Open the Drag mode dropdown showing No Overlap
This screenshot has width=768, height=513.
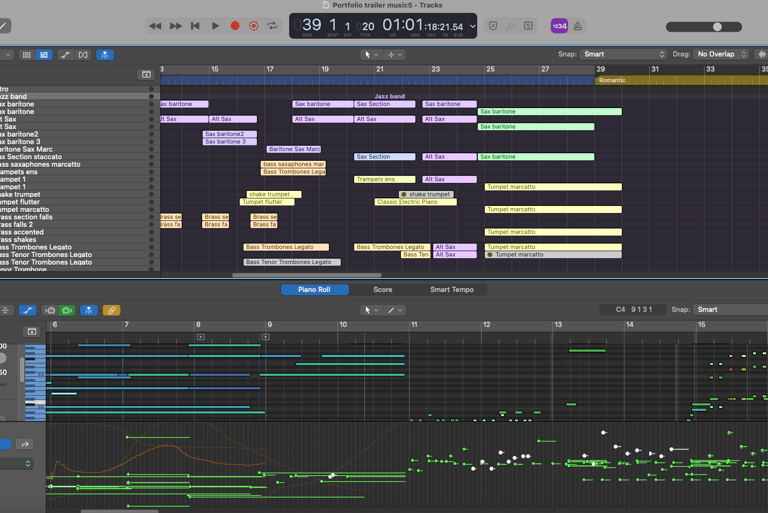(x=722, y=54)
